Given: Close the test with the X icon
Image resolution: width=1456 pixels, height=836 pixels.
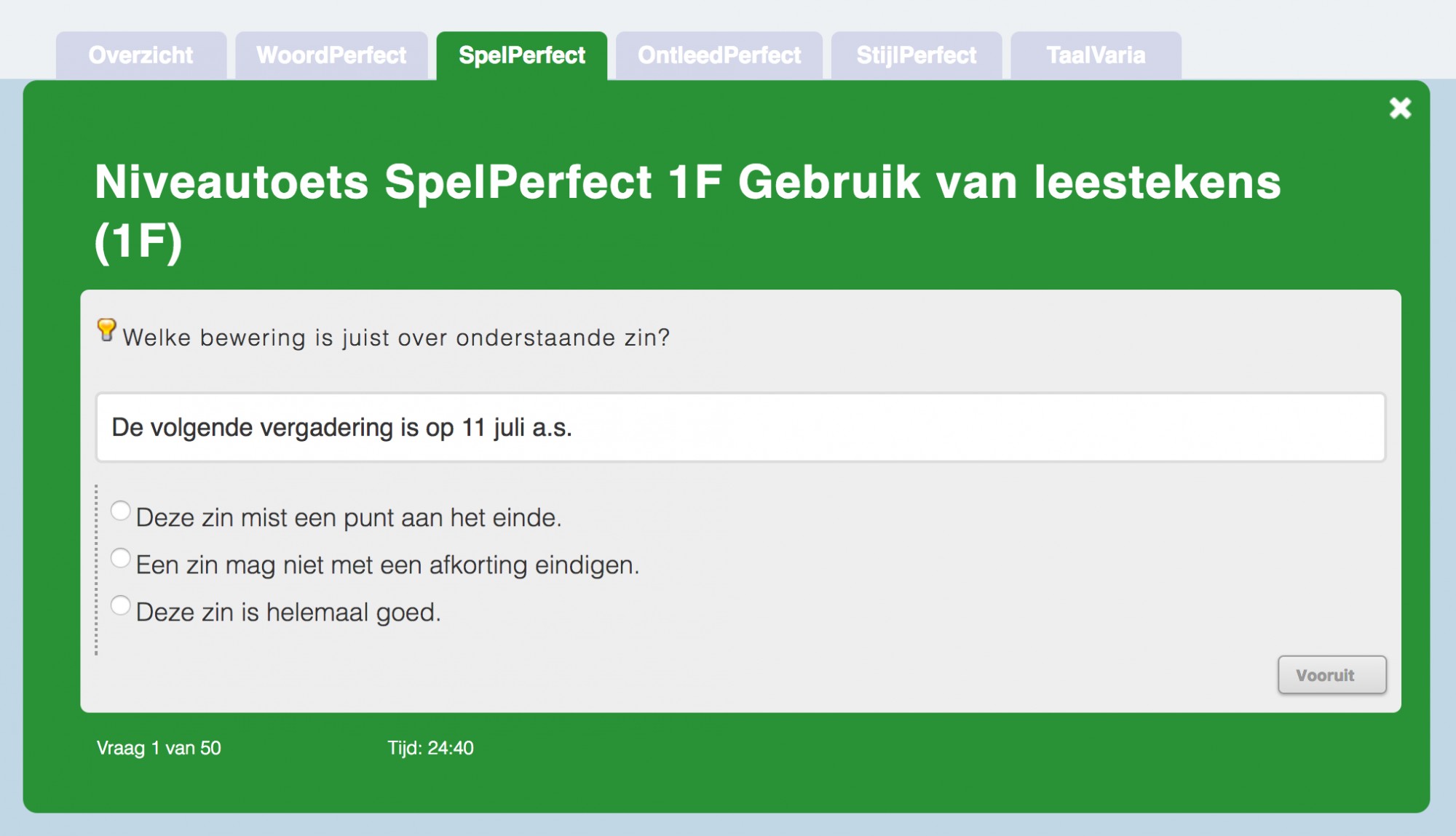Looking at the screenshot, I should pyautogui.click(x=1400, y=108).
